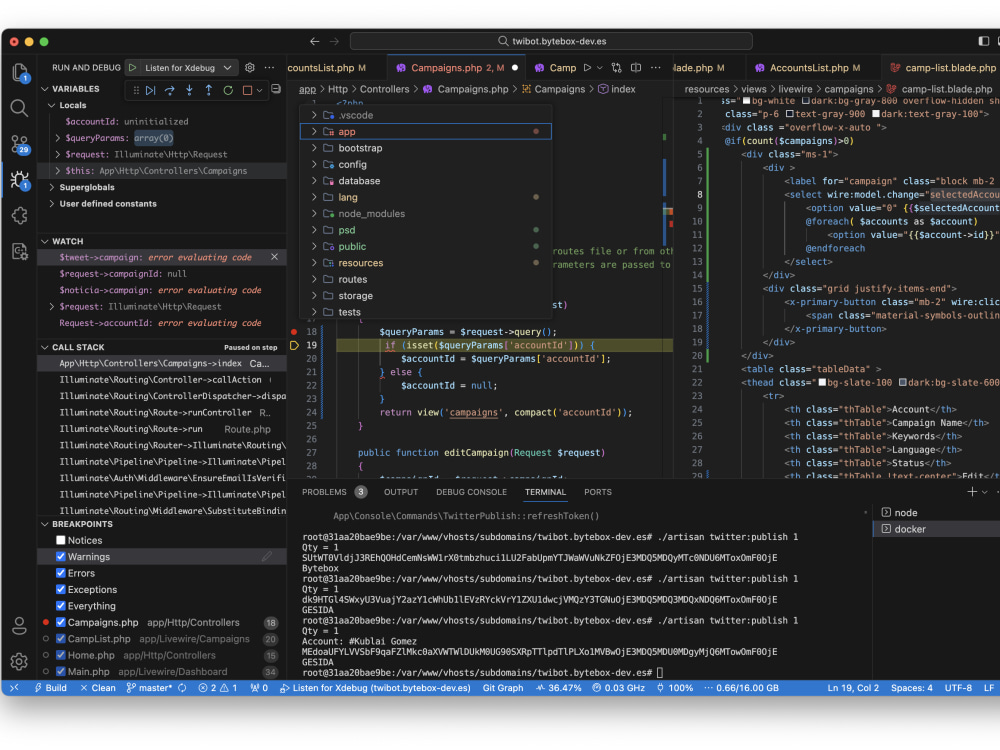The image size is (1000, 750).
Task: Stop the debug session
Action: point(247,91)
